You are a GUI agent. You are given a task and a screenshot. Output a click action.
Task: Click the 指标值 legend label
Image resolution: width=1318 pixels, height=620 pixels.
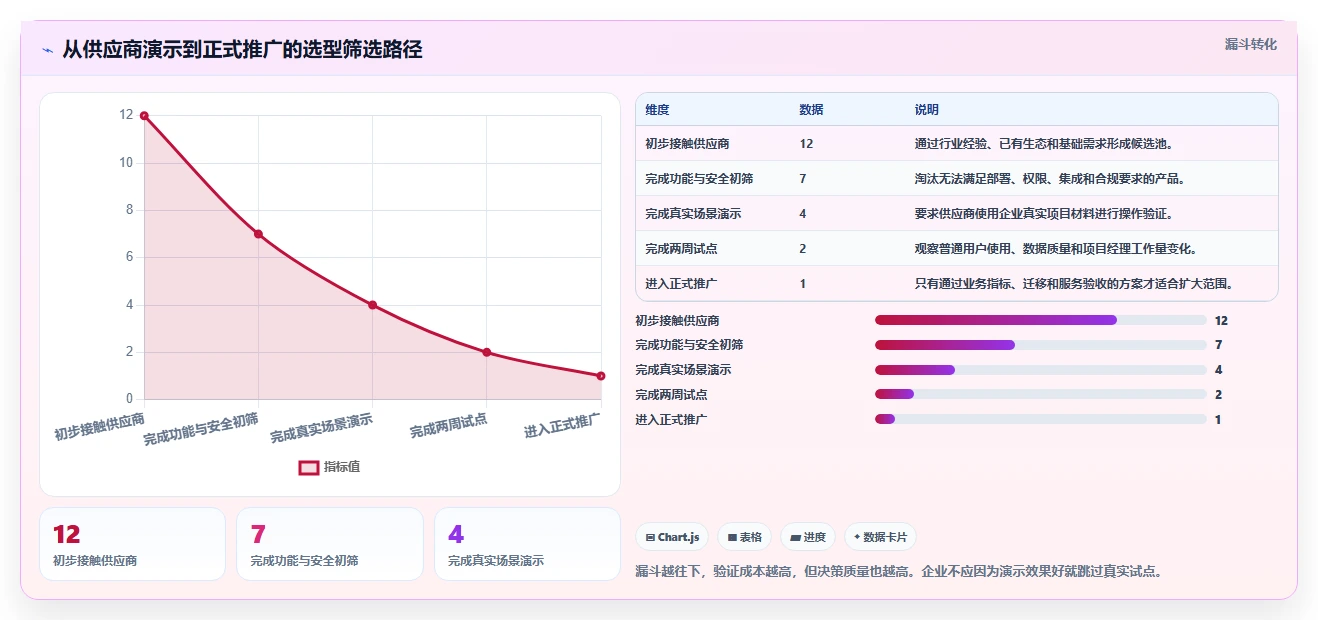click(x=342, y=467)
